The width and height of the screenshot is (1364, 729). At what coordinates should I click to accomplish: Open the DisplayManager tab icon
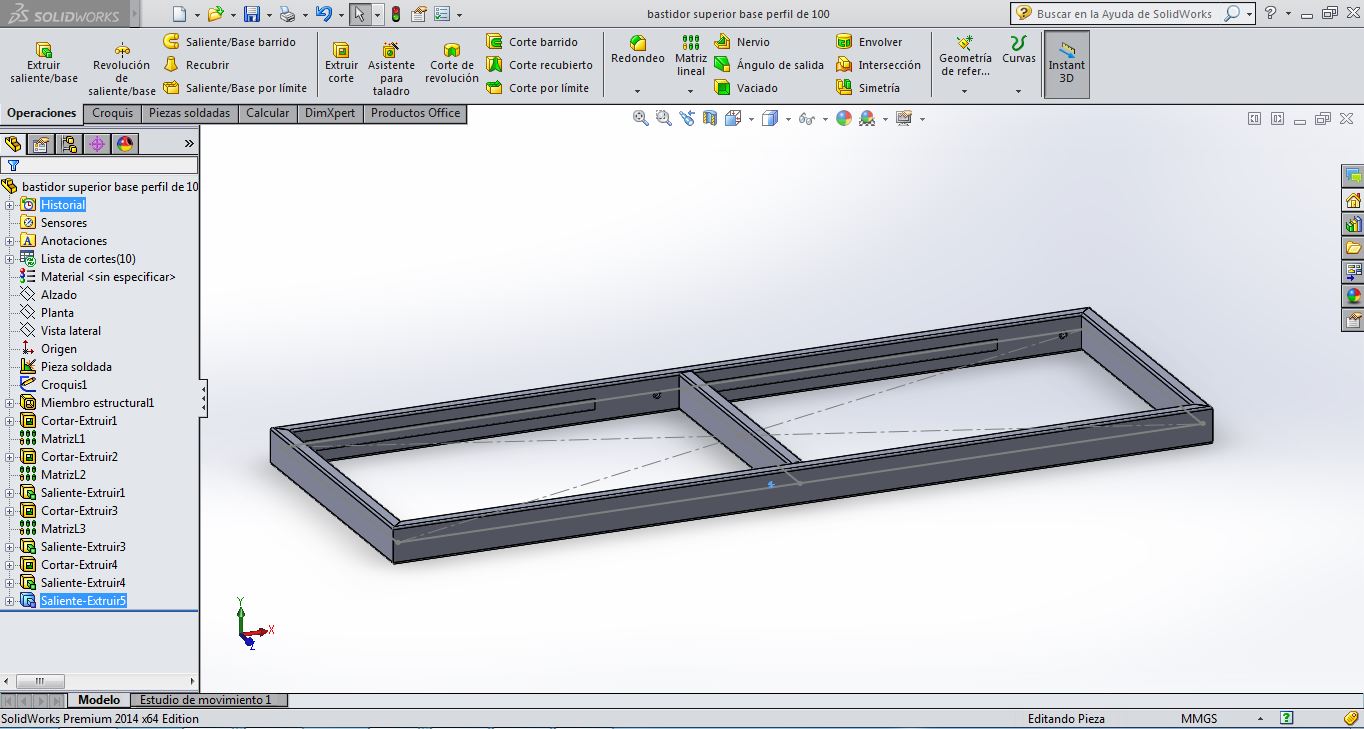[x=125, y=144]
